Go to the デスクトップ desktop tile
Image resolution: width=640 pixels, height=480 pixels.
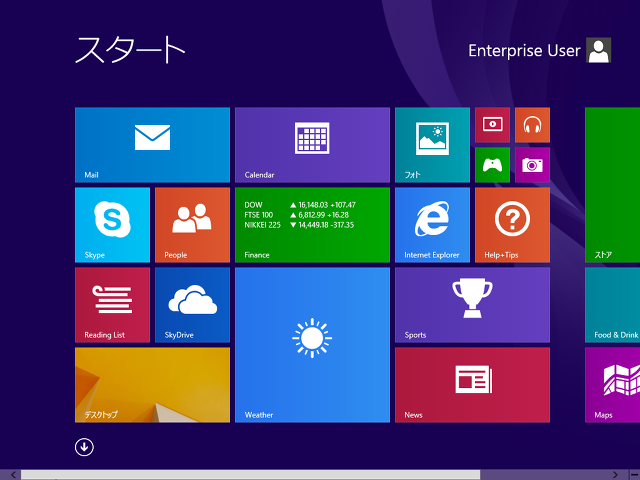(152, 385)
